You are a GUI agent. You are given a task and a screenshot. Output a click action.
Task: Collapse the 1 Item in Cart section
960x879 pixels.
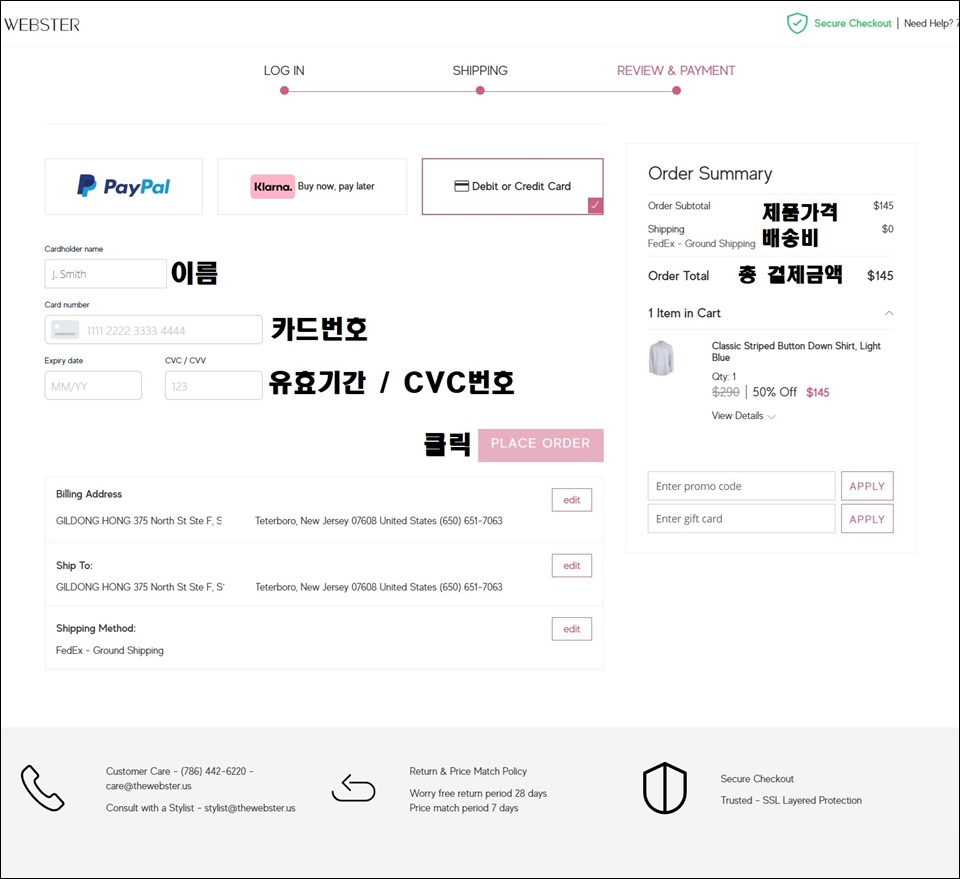point(888,313)
